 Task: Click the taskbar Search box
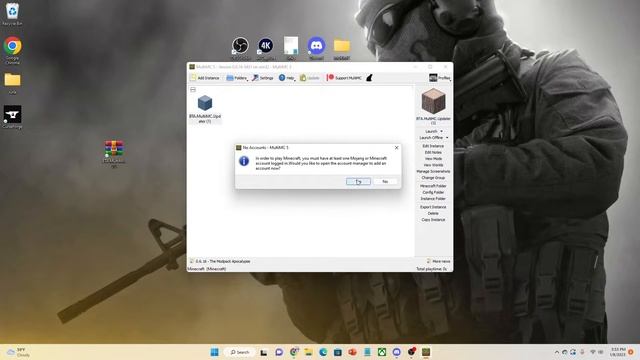click(240, 352)
